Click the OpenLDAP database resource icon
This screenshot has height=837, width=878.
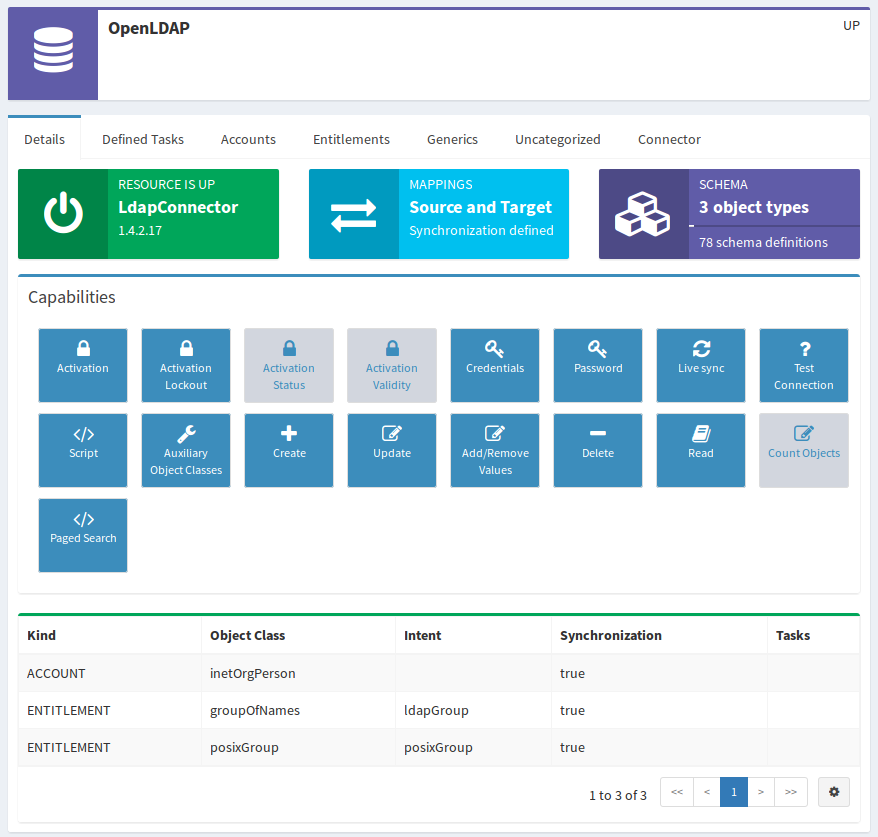tap(53, 55)
